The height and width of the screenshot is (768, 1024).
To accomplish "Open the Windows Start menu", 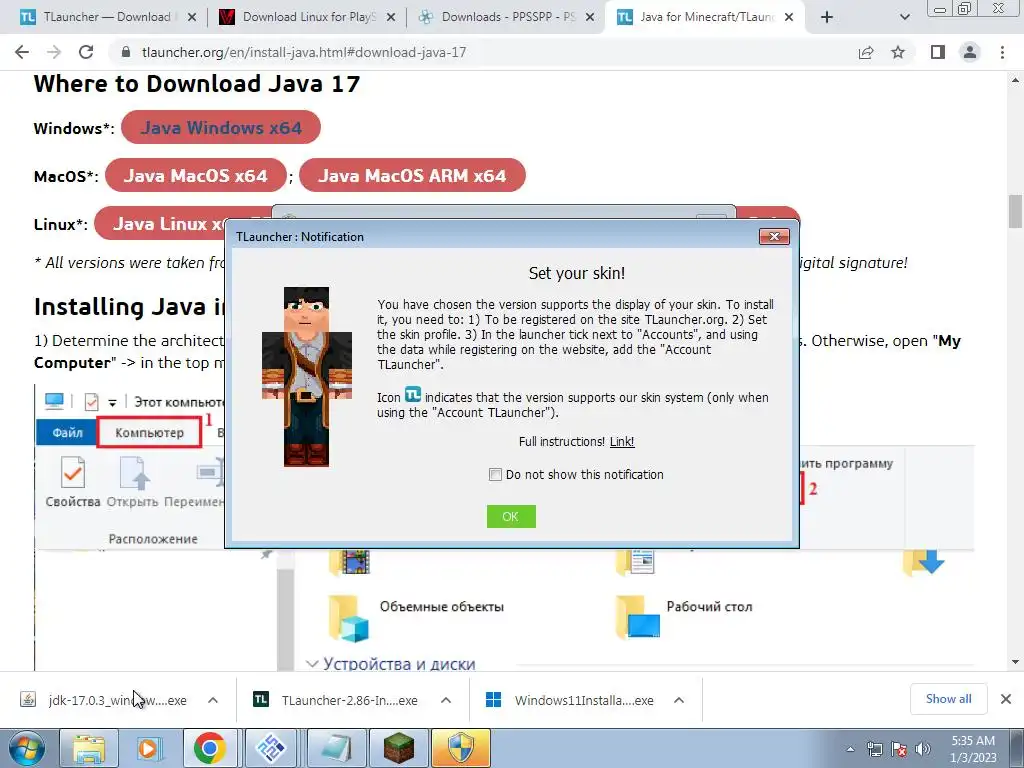I will tap(25, 748).
